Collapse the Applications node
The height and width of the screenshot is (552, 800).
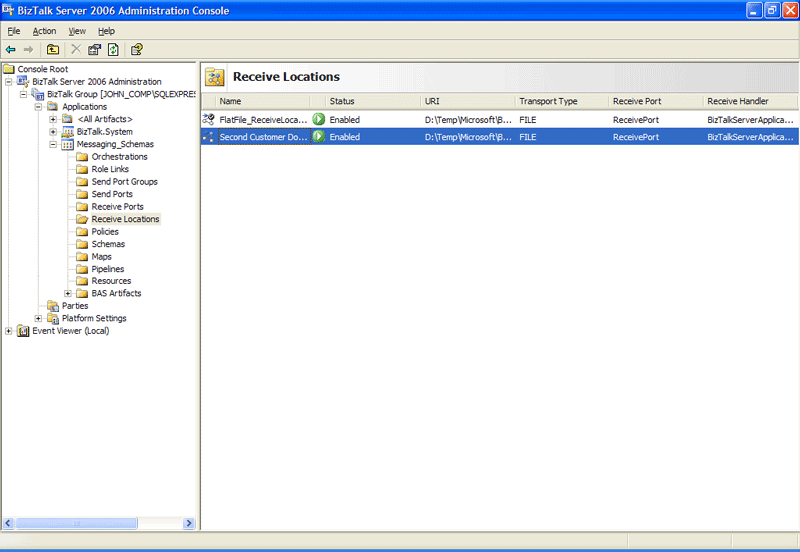point(38,107)
